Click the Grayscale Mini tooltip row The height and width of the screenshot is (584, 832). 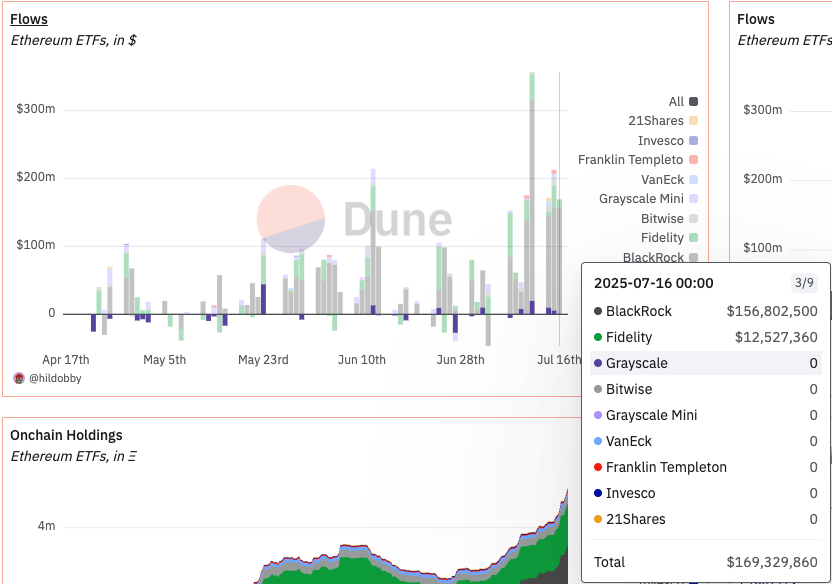coord(706,415)
